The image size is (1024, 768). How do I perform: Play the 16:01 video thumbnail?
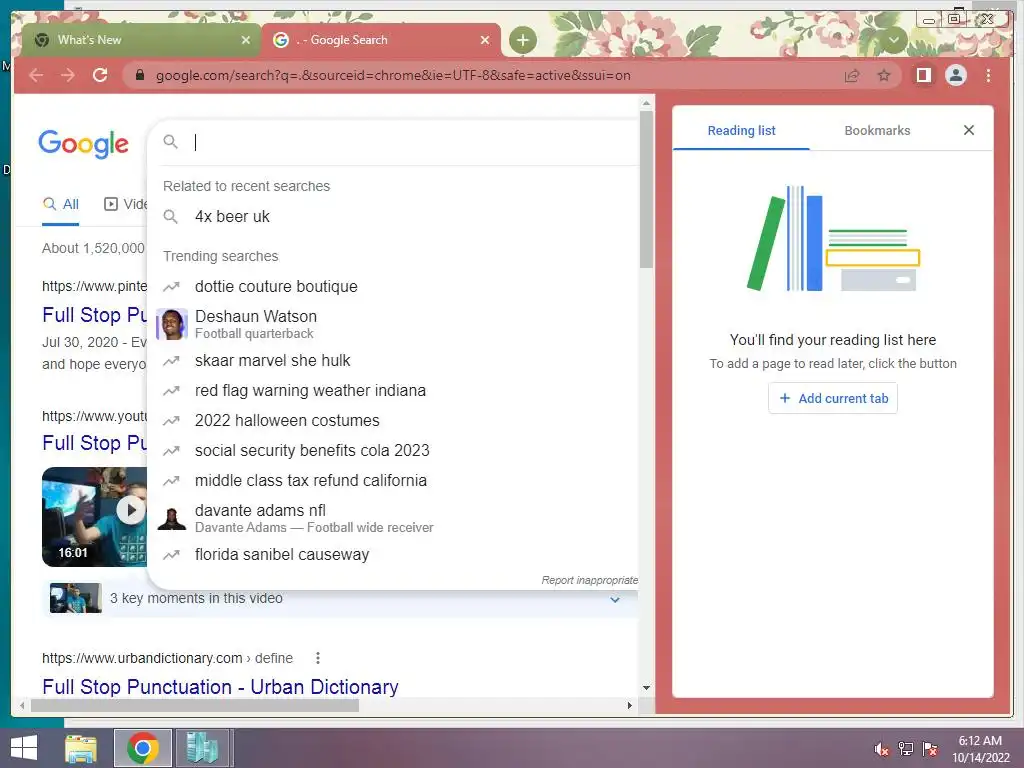(95, 517)
